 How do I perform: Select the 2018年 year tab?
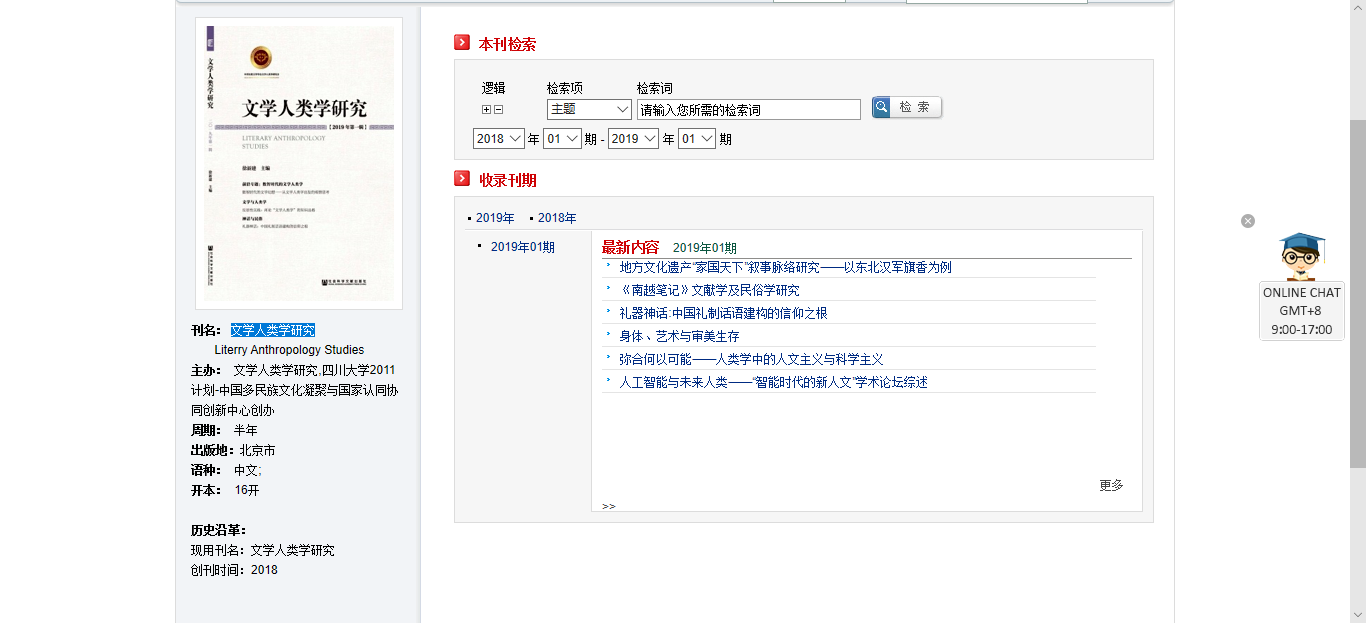click(557, 218)
